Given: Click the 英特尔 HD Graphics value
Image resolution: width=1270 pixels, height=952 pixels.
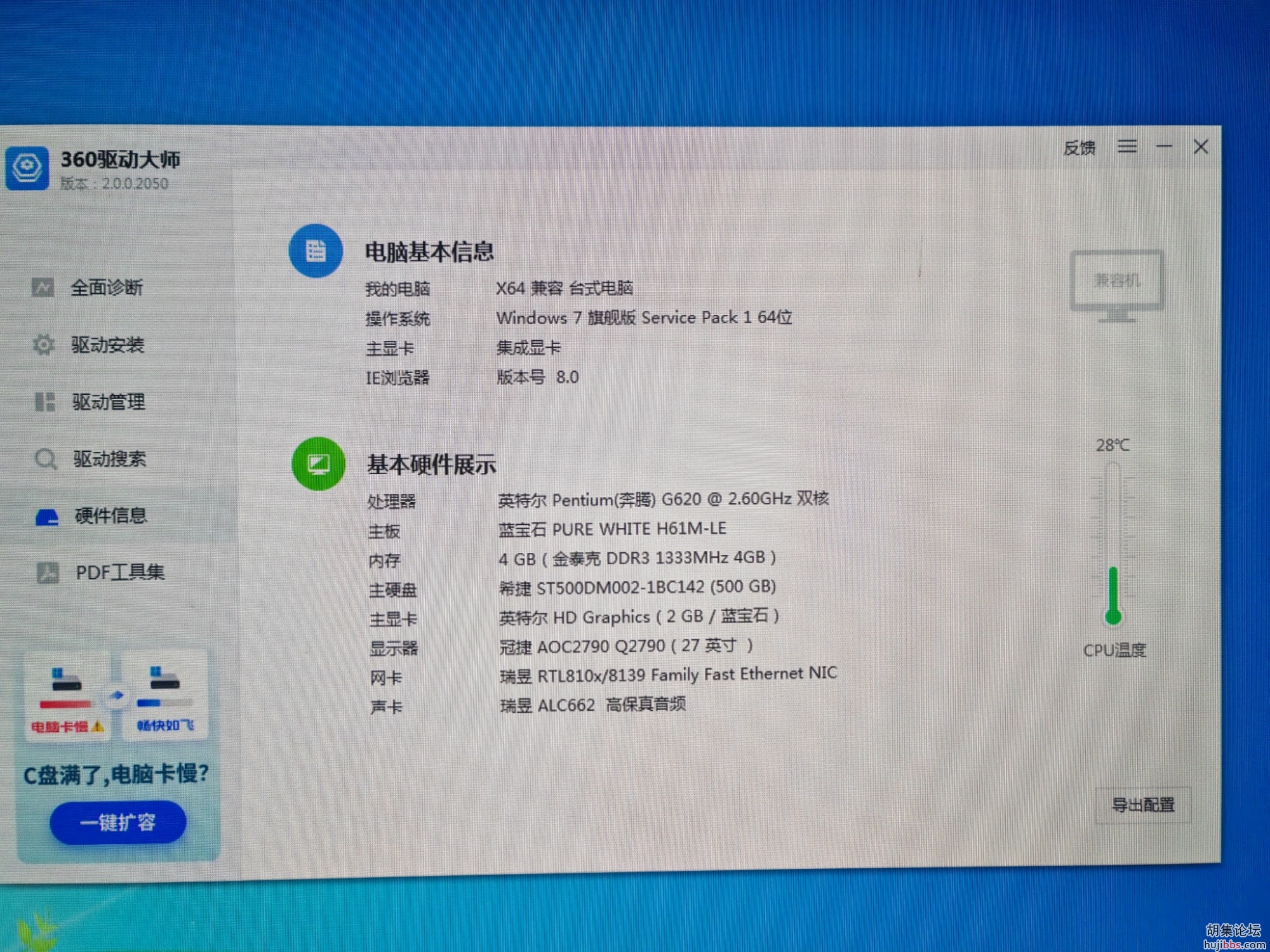Looking at the screenshot, I should (639, 616).
